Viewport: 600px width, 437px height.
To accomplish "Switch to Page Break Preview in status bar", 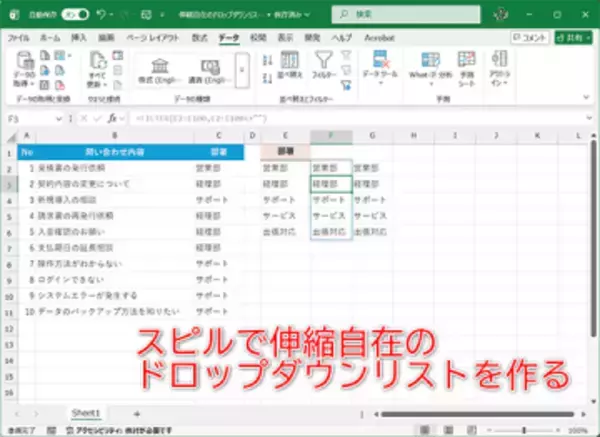I will tap(472, 430).
